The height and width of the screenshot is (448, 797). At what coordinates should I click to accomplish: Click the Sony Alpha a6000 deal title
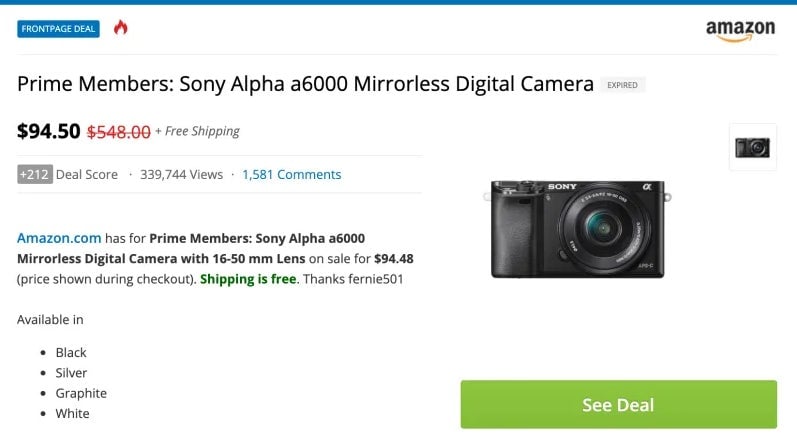[x=306, y=84]
